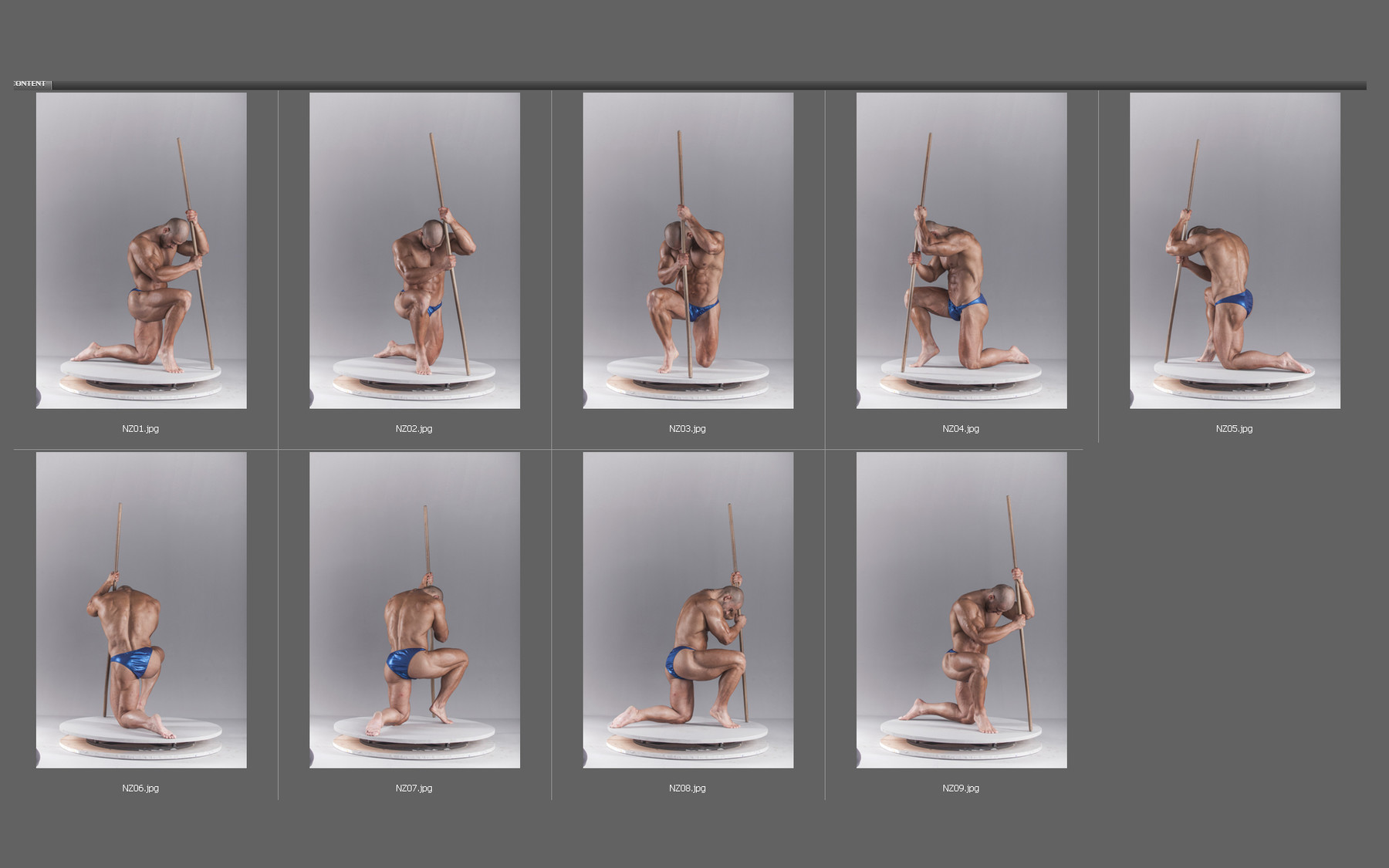
Task: Select the NZ08.jpg filename label
Action: [x=688, y=789]
